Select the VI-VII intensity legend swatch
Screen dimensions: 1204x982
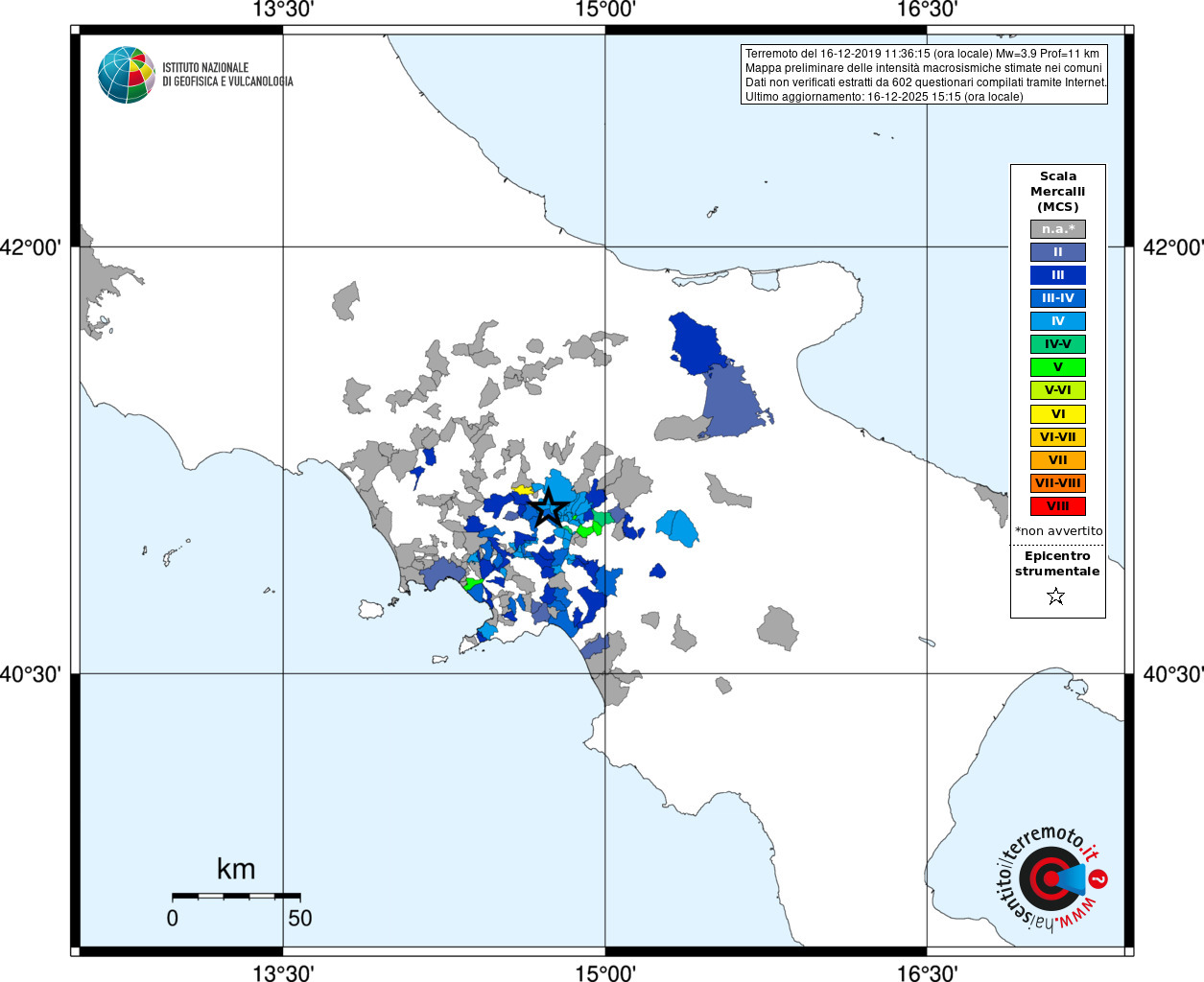pyautogui.click(x=1058, y=437)
